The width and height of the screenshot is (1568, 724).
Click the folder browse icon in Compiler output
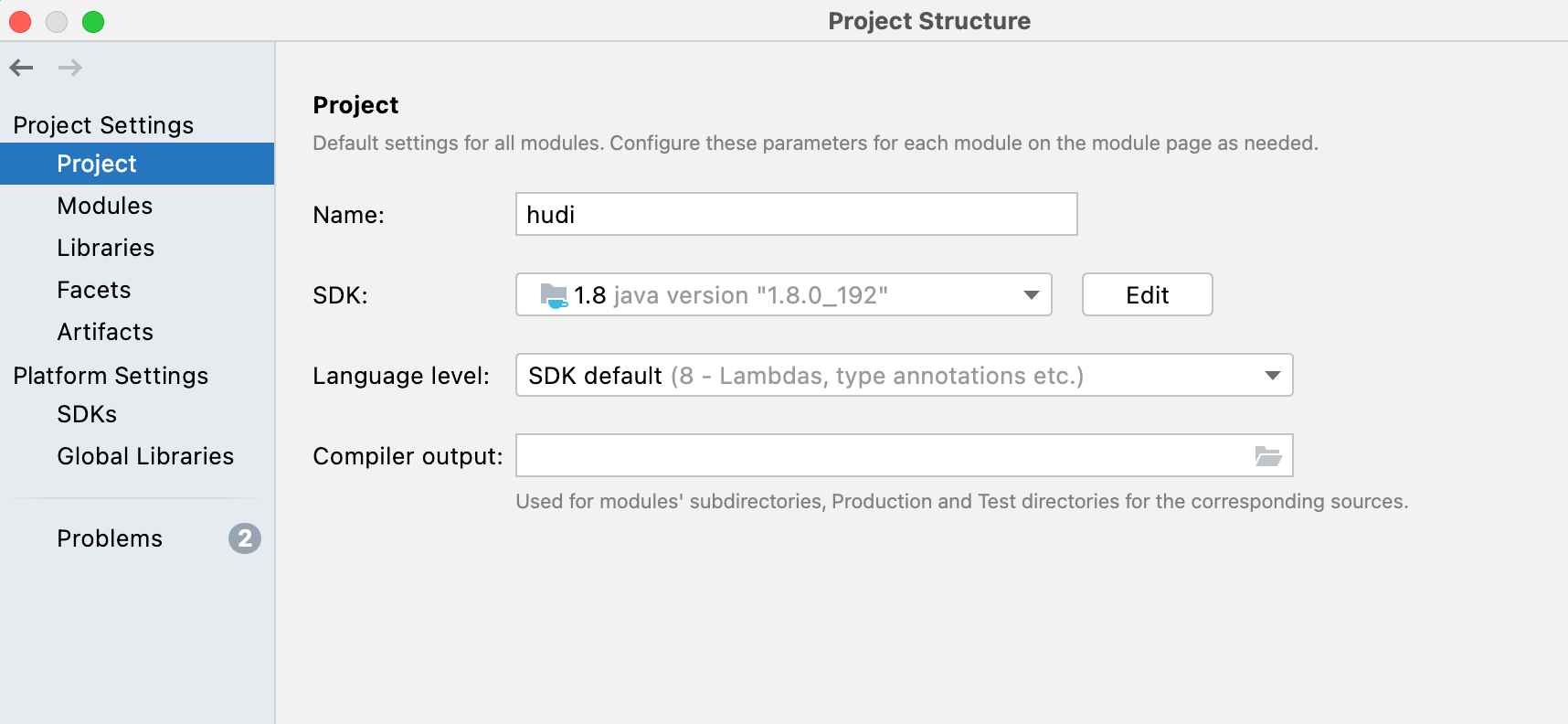pyautogui.click(x=1267, y=456)
